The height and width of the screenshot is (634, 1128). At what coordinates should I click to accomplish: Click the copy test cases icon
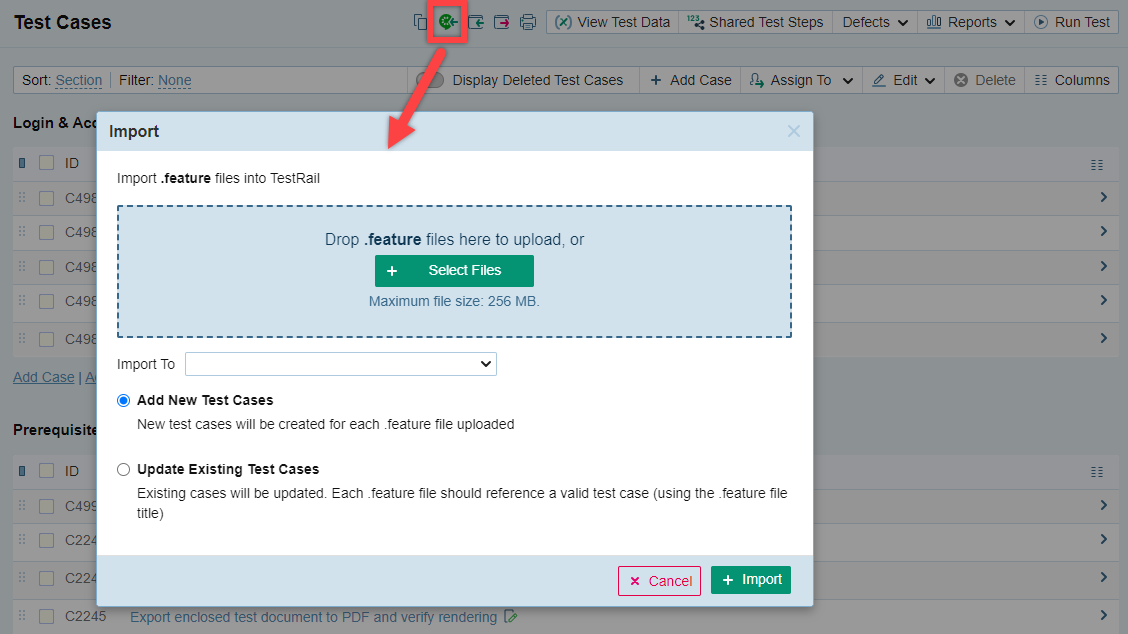pyautogui.click(x=420, y=22)
